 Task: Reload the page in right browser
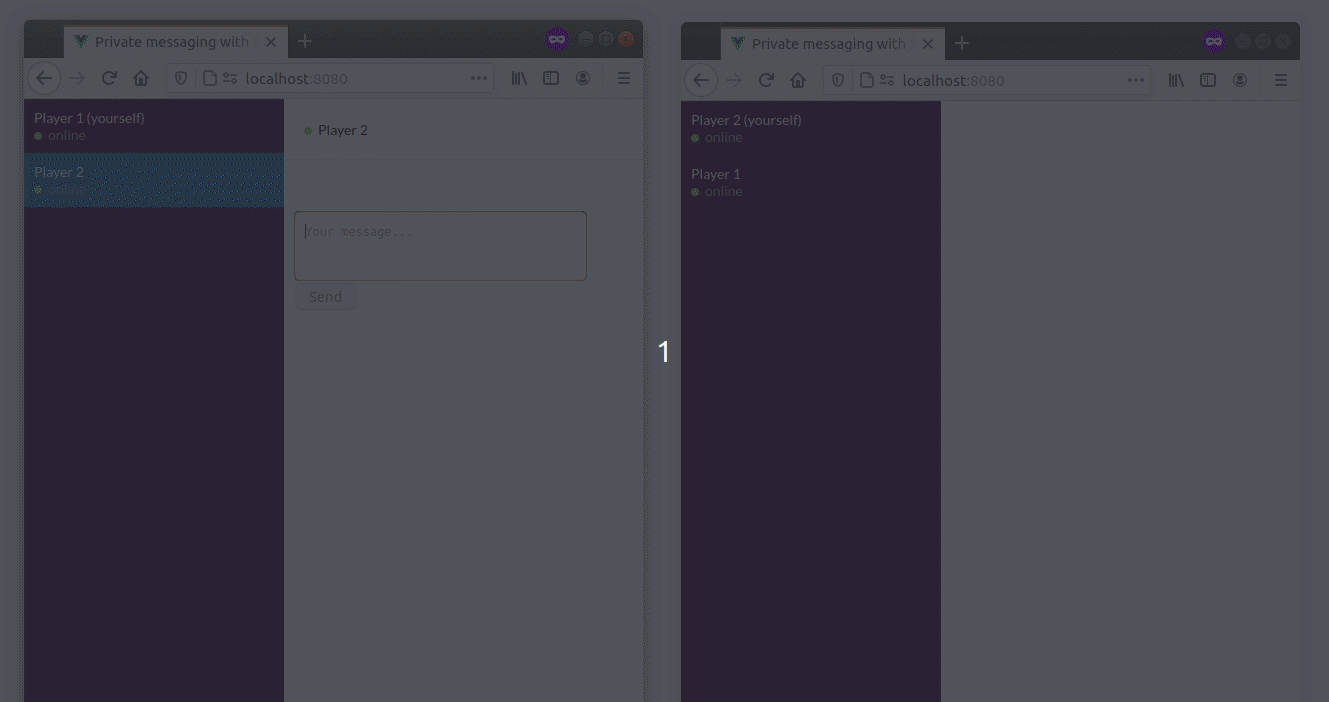766,80
